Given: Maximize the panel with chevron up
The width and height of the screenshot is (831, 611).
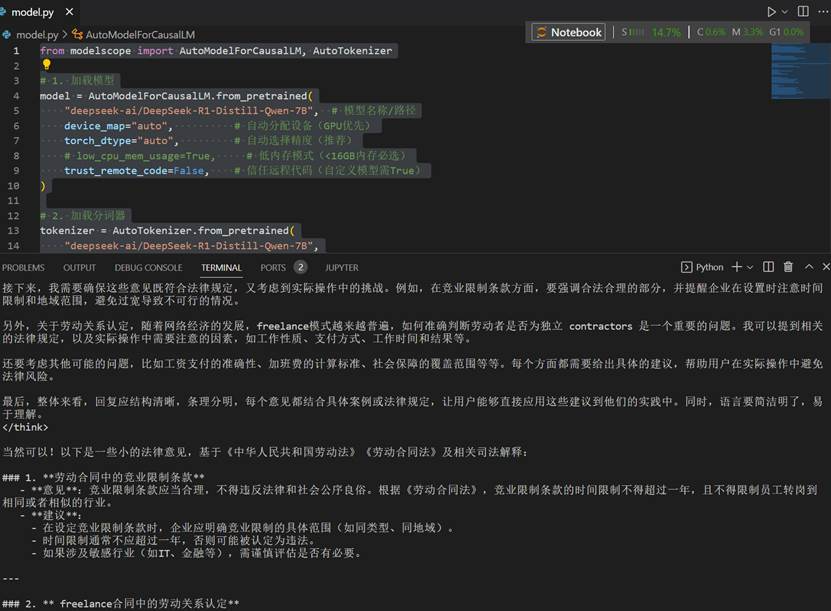Looking at the screenshot, I should [809, 267].
